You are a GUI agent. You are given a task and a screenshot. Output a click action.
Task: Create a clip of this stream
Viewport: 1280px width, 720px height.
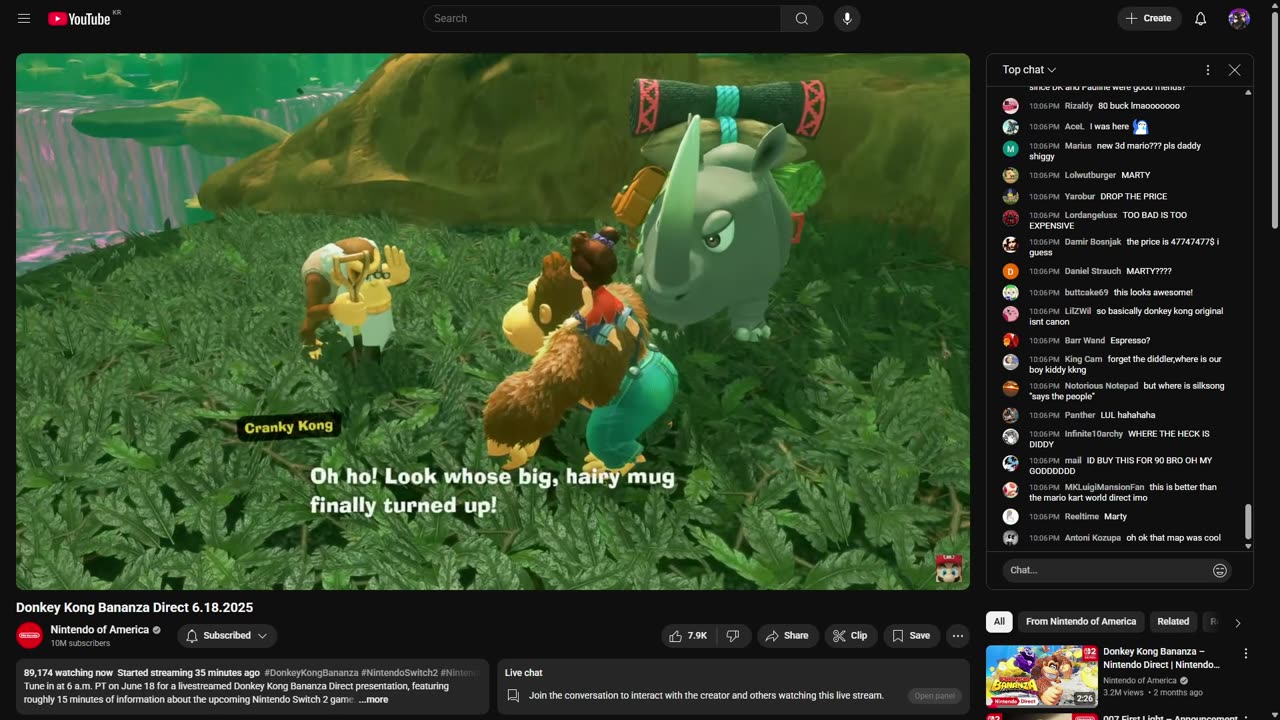[x=851, y=636]
